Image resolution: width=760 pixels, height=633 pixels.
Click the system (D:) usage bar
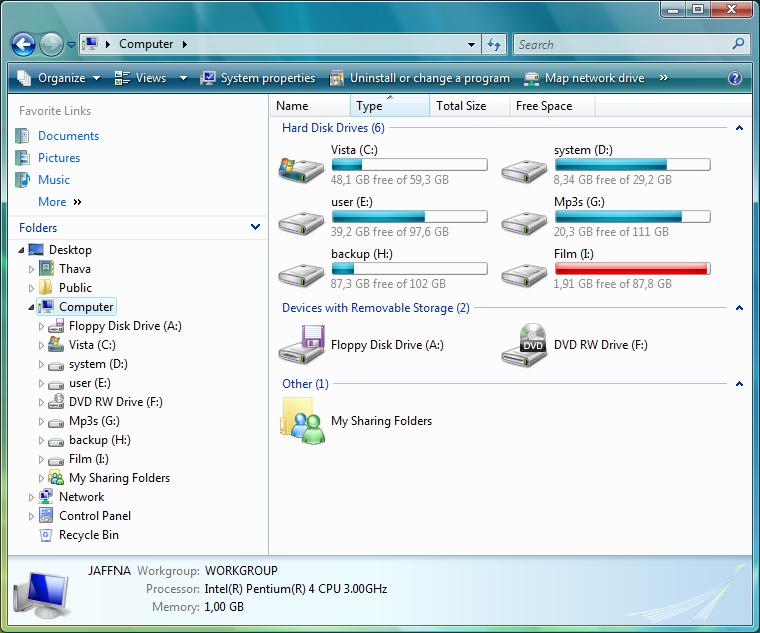click(633, 165)
